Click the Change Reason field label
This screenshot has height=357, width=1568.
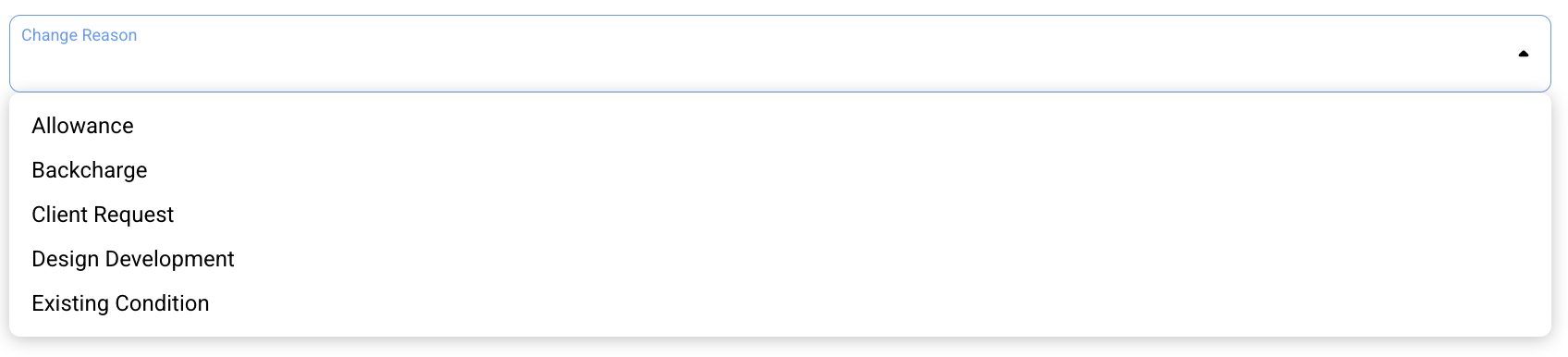pos(79,35)
